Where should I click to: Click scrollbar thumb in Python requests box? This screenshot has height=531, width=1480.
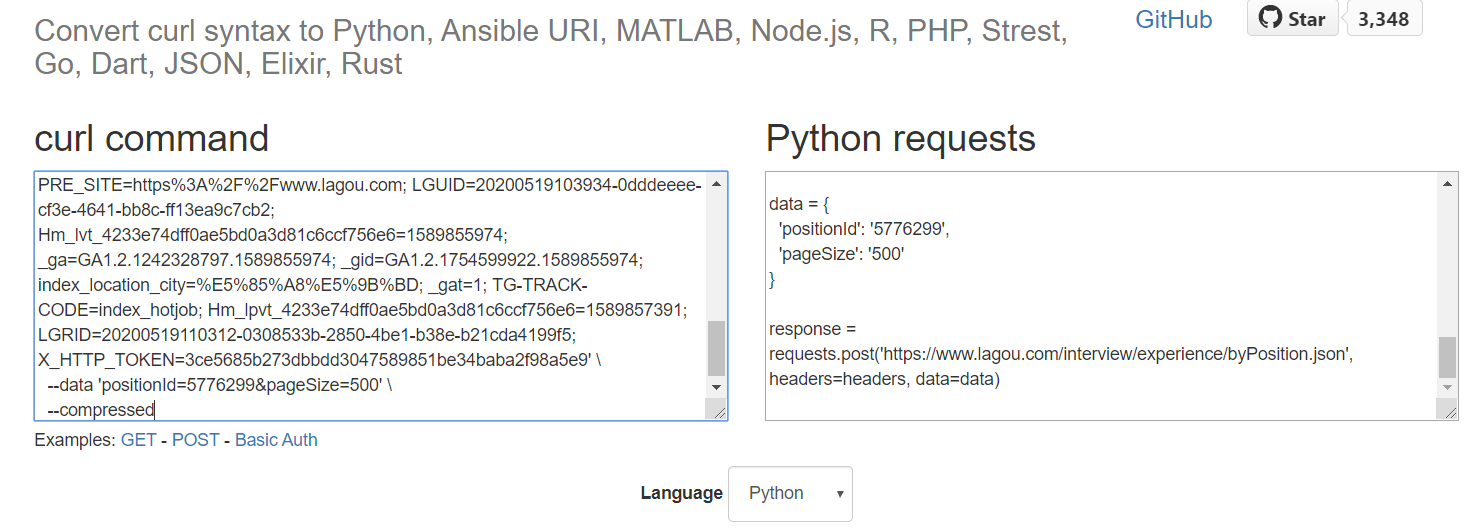tap(1447, 357)
